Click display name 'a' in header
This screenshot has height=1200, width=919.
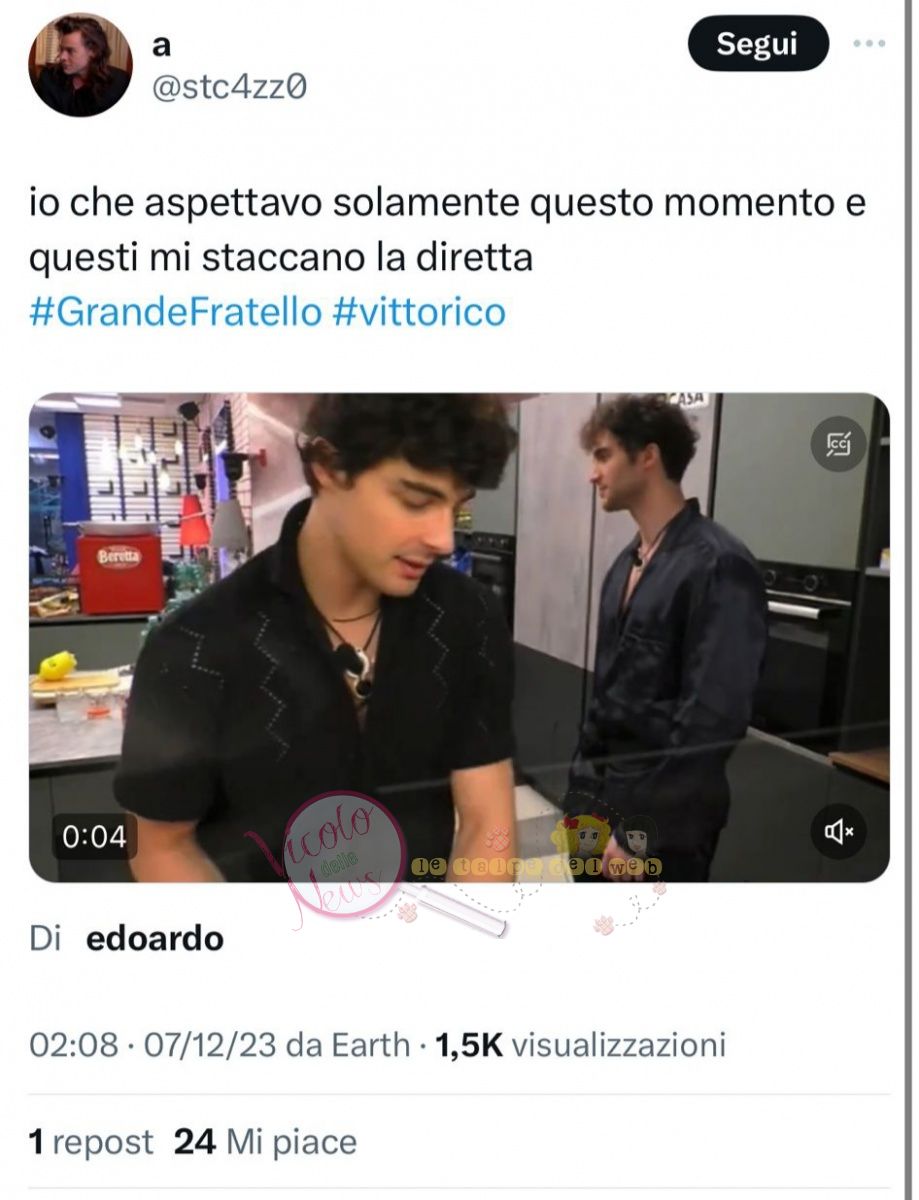point(161,48)
